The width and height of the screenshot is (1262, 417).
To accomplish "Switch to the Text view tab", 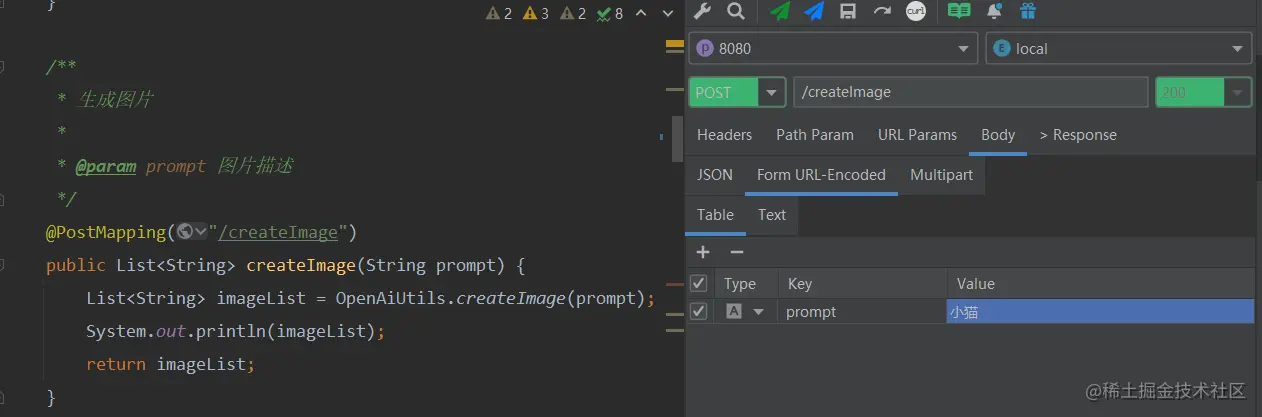I will click(x=772, y=215).
